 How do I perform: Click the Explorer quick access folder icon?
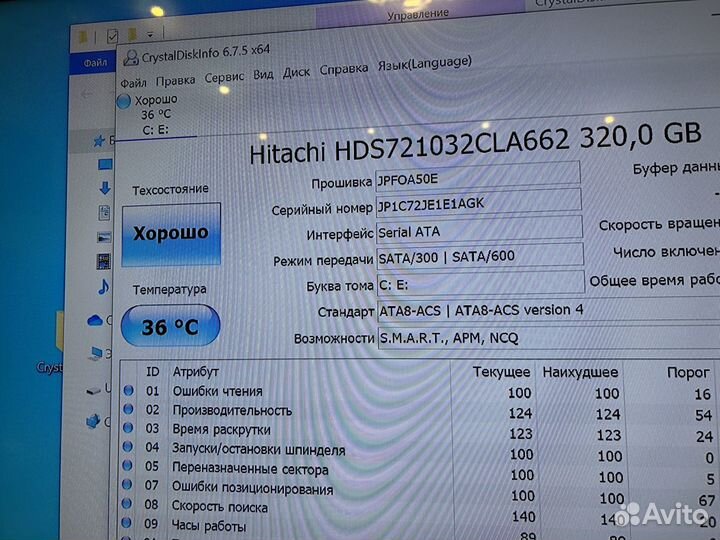(133, 34)
